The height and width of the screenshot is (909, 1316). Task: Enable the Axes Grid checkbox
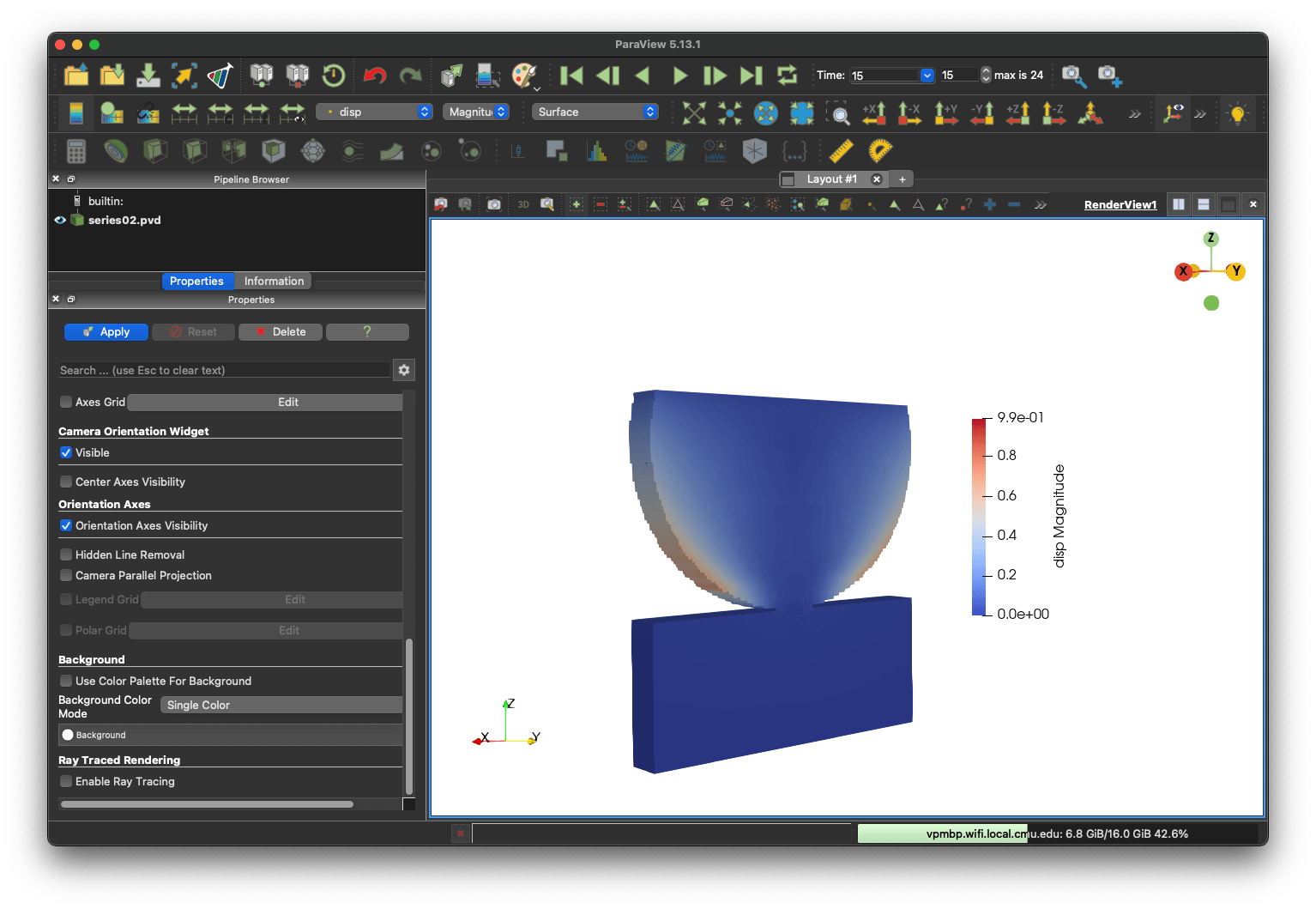(x=66, y=402)
